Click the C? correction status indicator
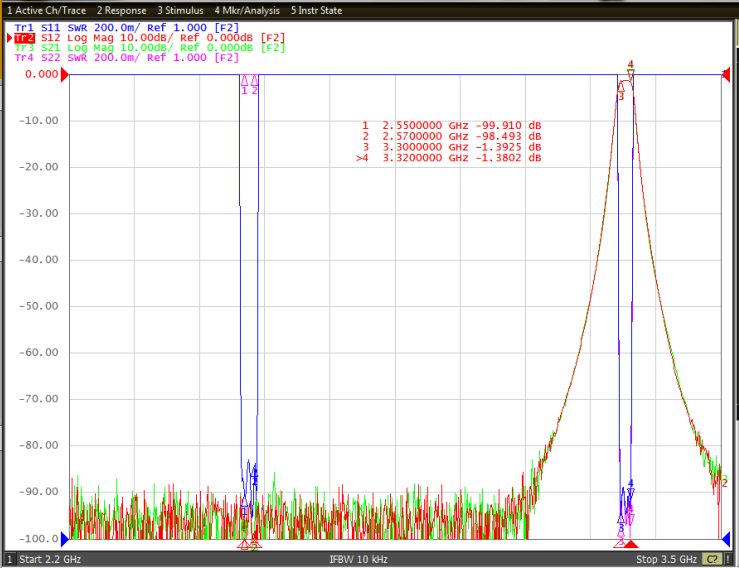 712,560
